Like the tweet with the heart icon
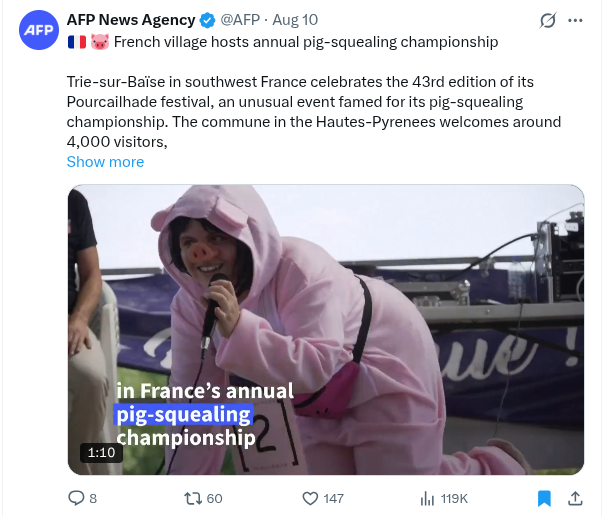 pyautogui.click(x=310, y=498)
